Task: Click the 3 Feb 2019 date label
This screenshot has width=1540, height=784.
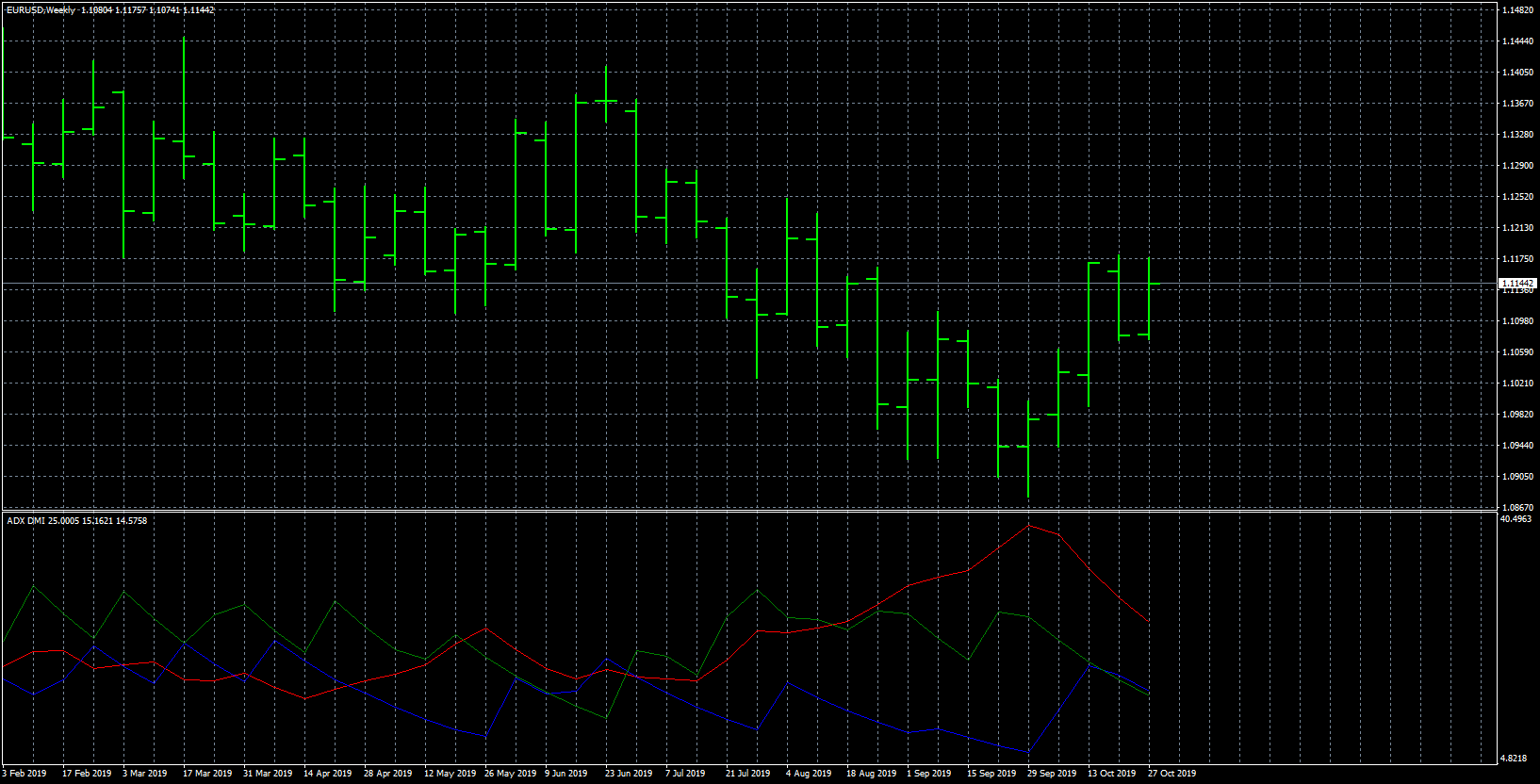Action: pyautogui.click(x=24, y=774)
